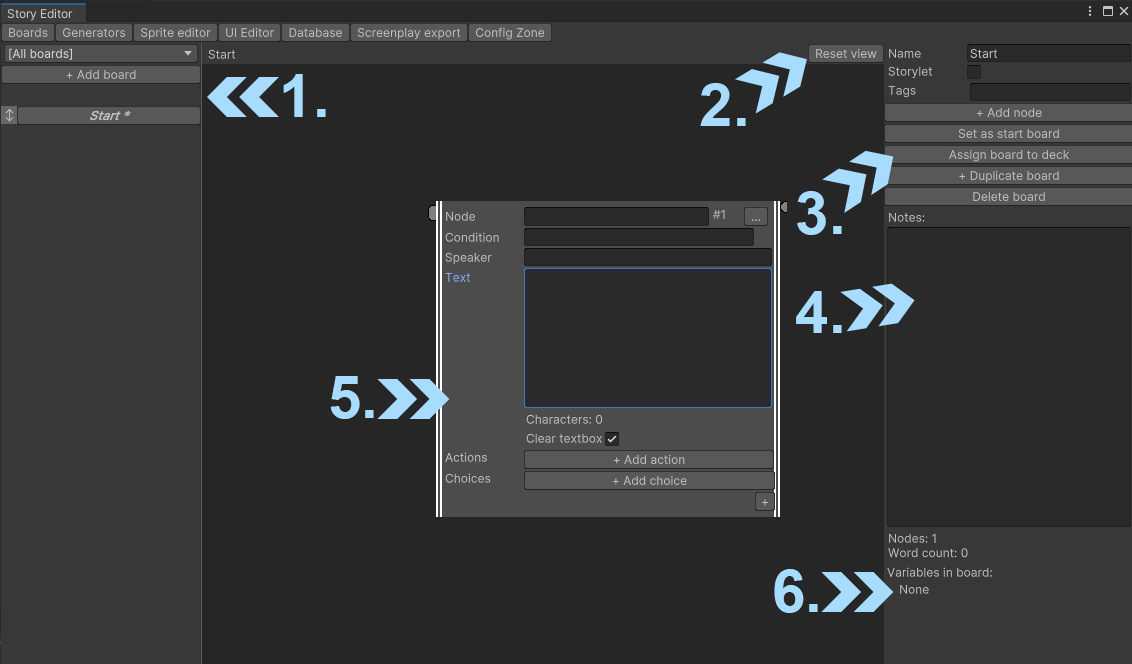This screenshot has width=1132, height=664.
Task: Open the node options ellipsis button
Action: [755, 217]
